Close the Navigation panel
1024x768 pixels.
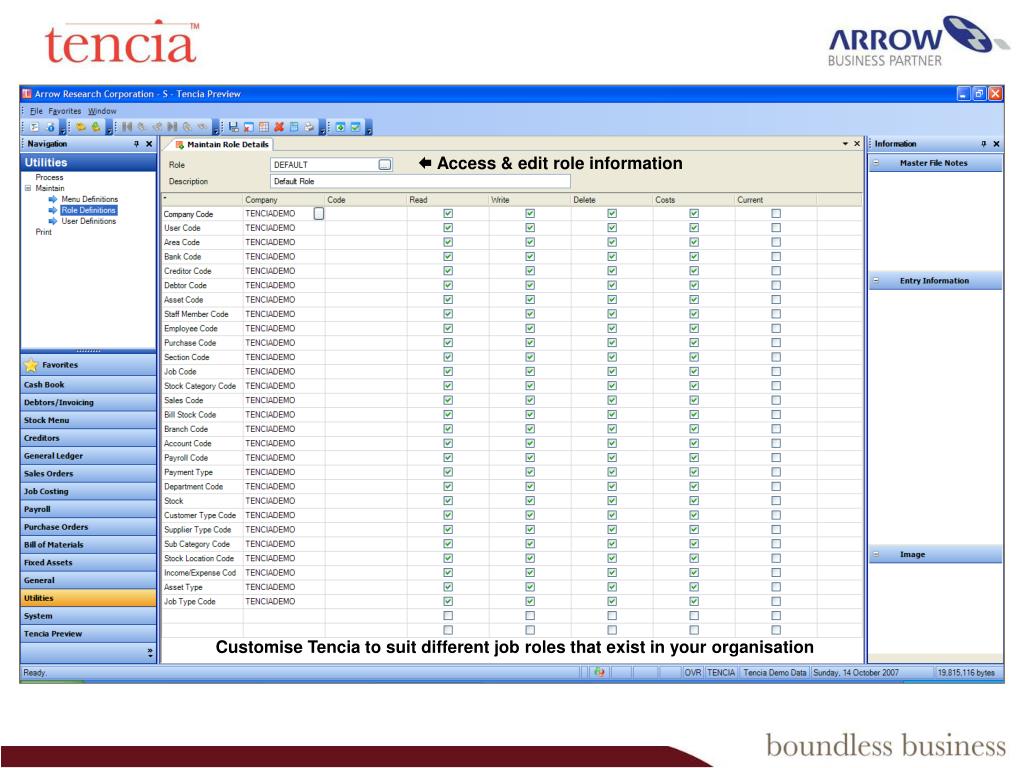point(149,144)
